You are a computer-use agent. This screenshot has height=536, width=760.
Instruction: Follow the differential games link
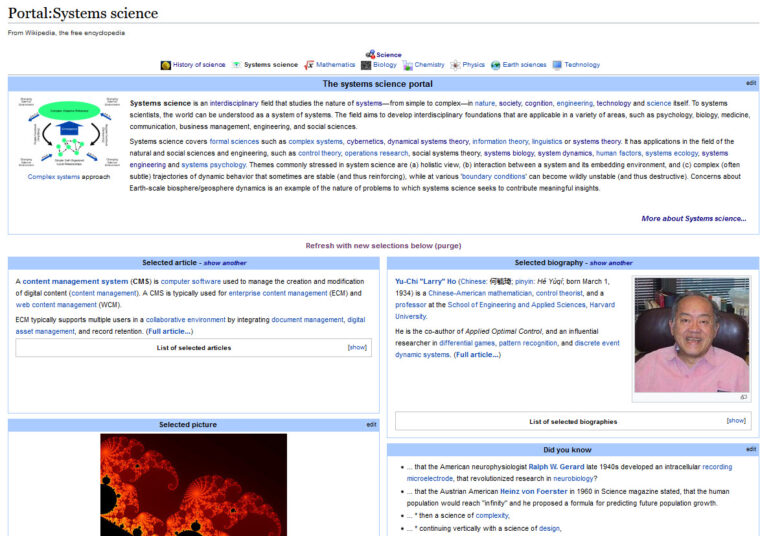[467, 343]
